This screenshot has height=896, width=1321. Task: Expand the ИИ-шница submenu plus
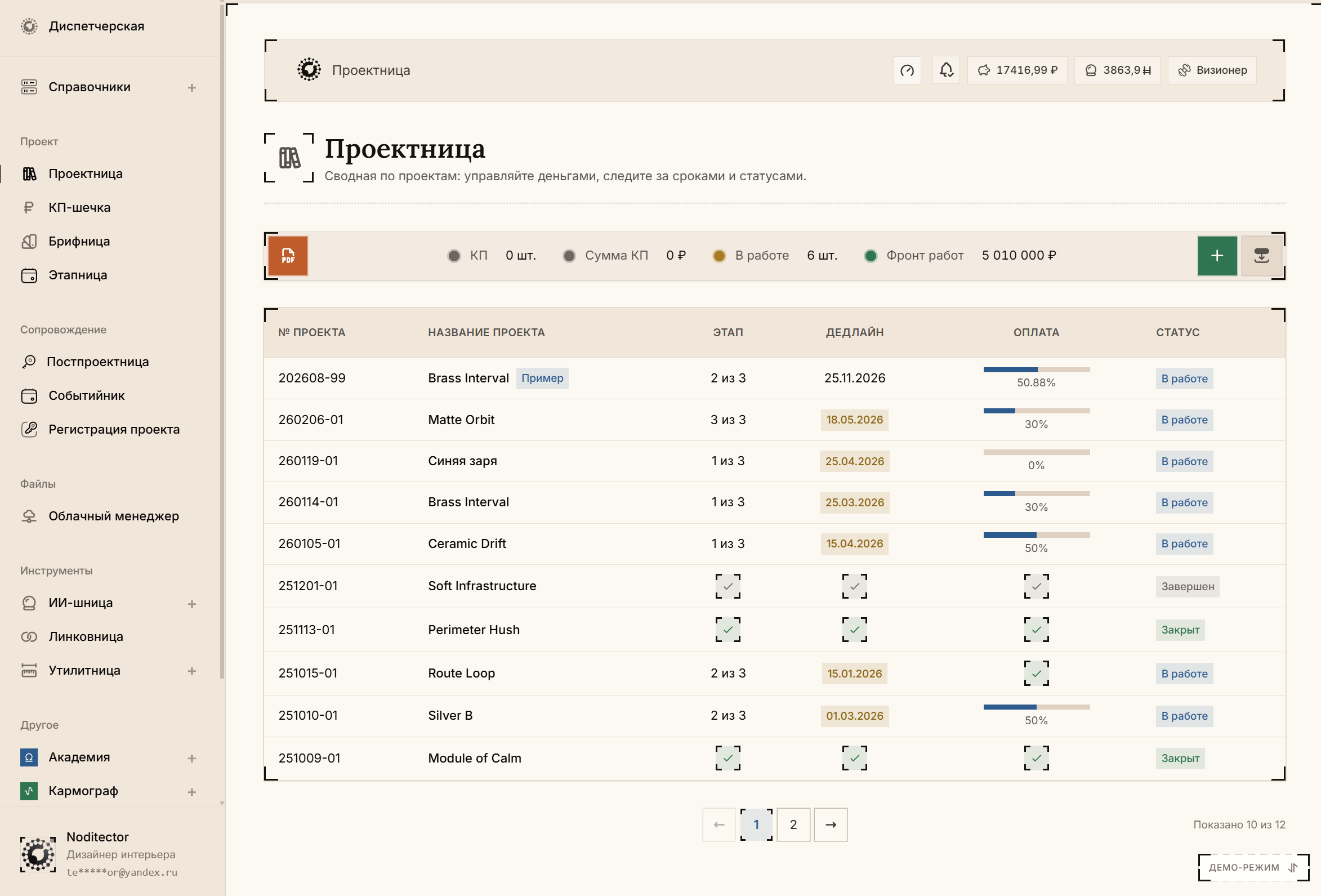[192, 604]
